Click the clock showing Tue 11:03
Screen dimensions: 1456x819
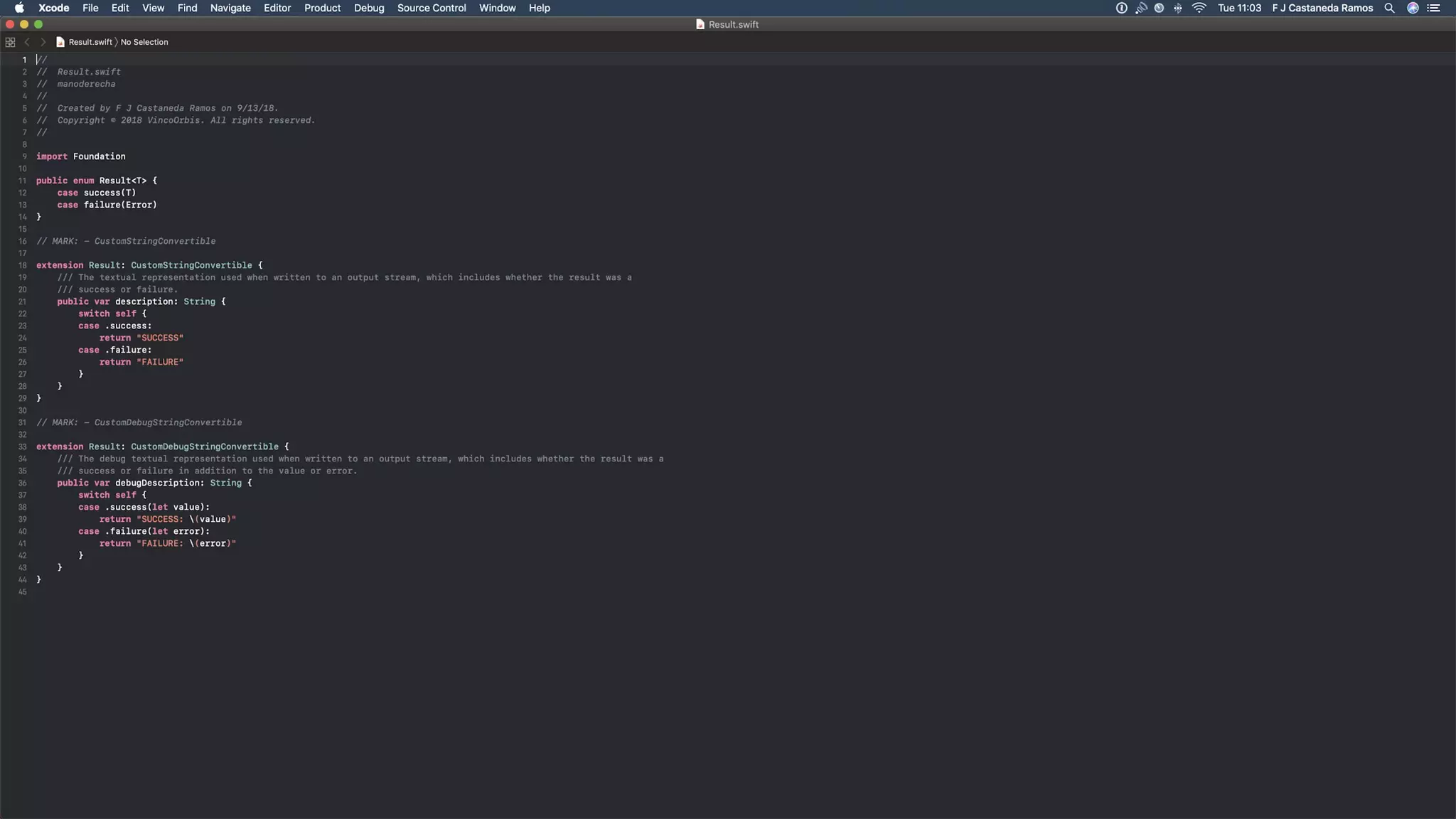click(1239, 8)
